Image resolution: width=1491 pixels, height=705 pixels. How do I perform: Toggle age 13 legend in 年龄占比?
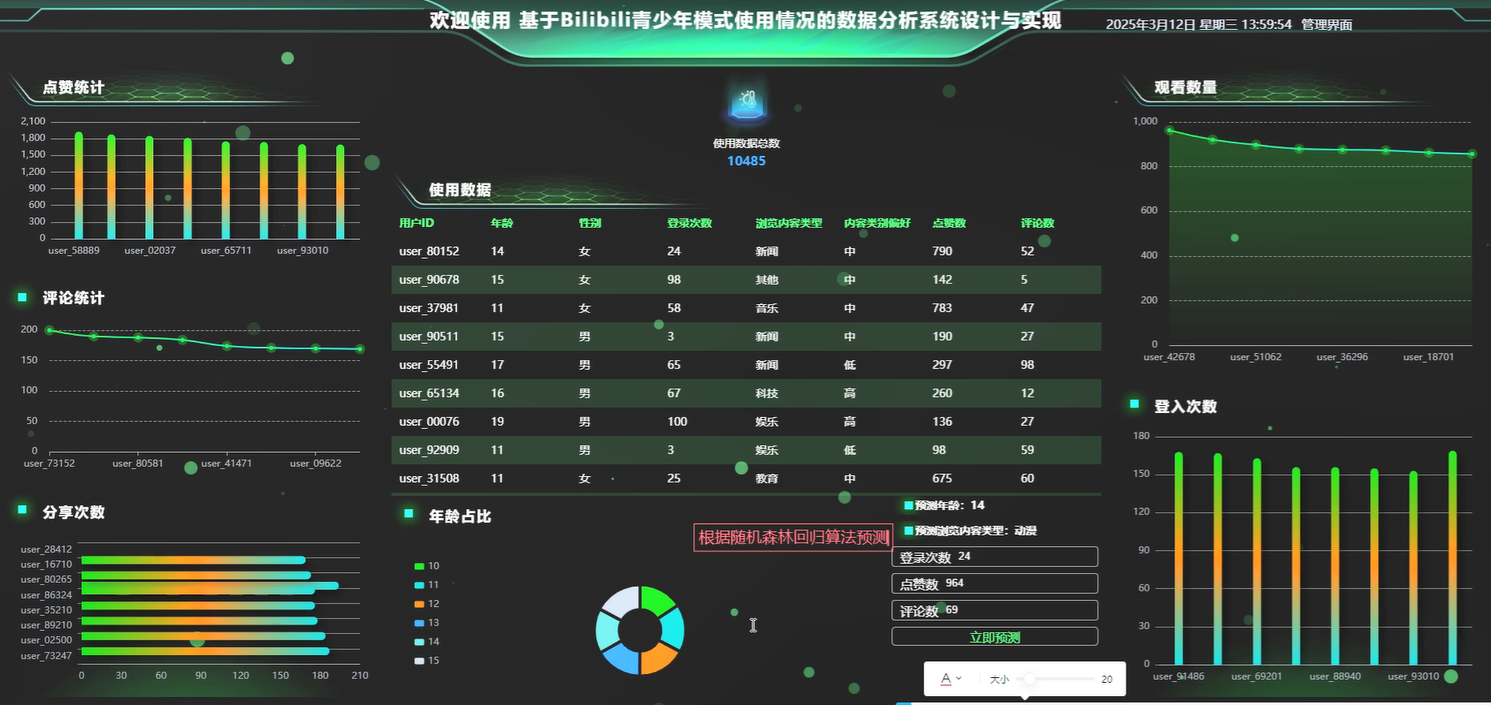(427, 623)
